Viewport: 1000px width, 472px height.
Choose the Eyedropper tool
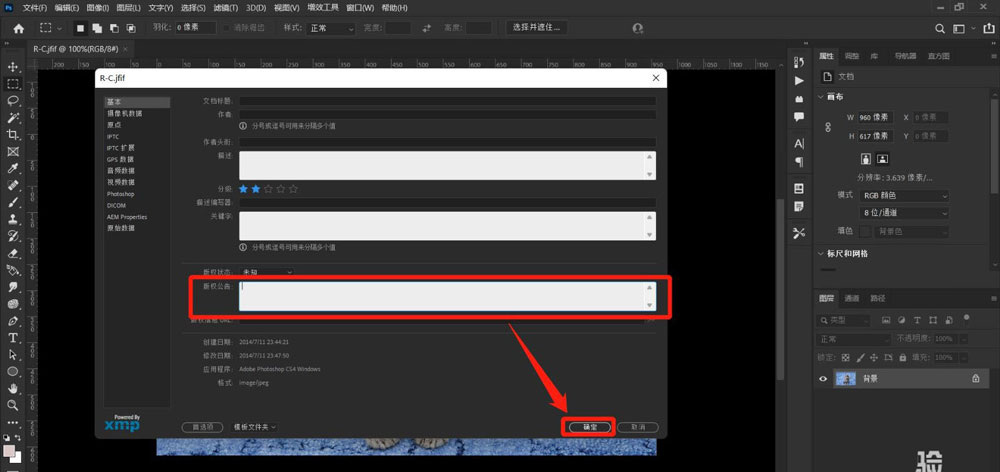pyautogui.click(x=14, y=168)
